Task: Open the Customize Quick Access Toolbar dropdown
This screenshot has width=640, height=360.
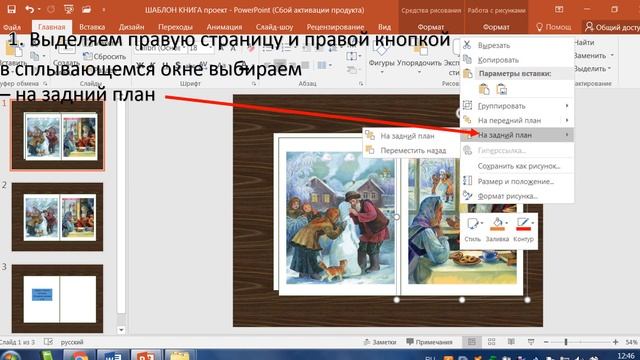Action: point(103,10)
